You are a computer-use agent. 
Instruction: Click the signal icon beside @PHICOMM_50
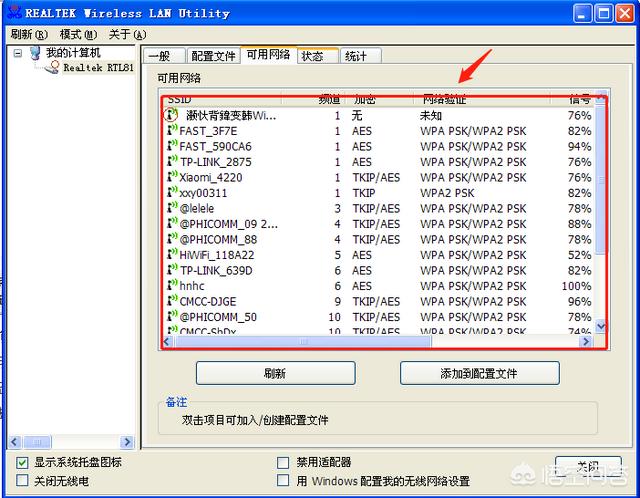[x=172, y=316]
